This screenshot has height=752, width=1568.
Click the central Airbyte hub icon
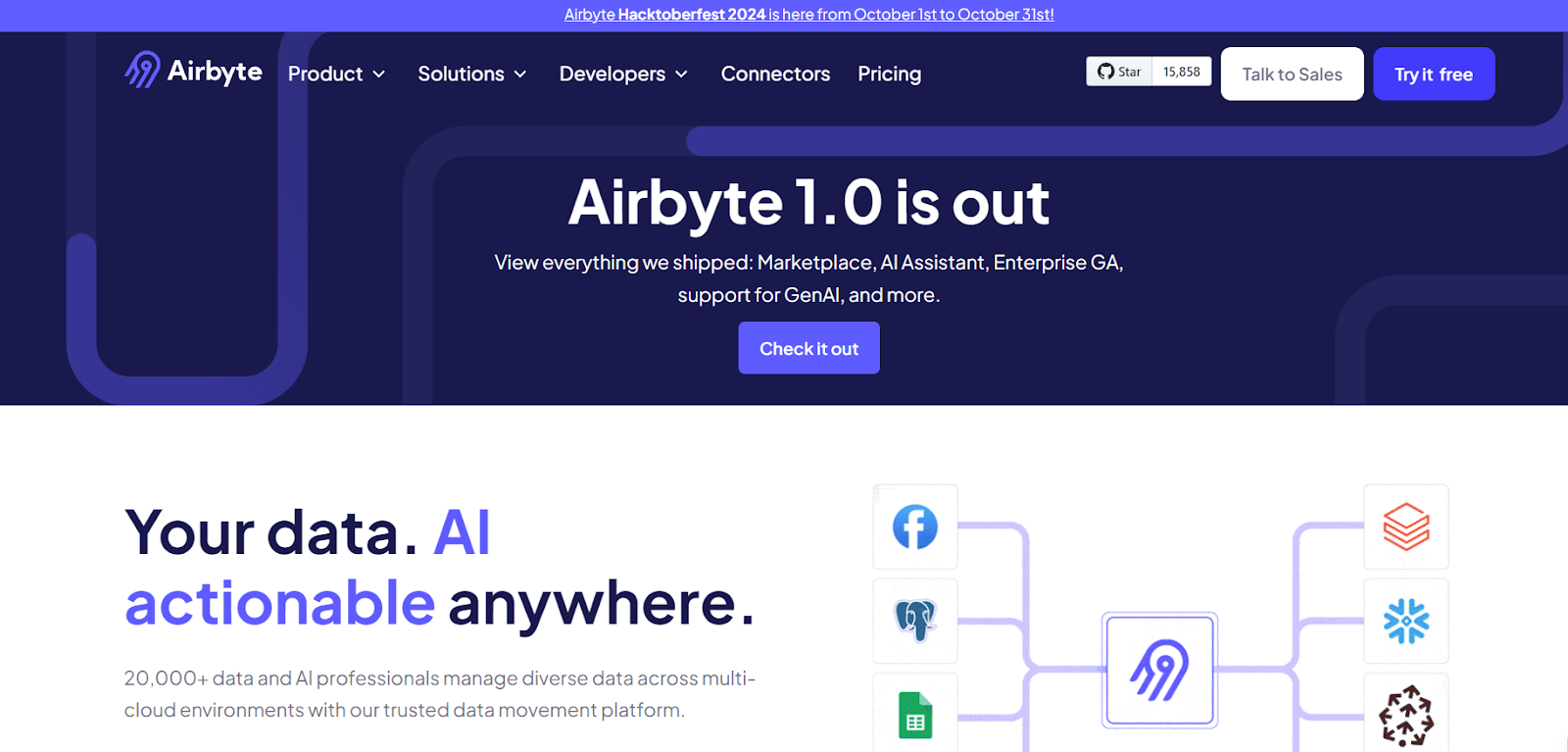pyautogui.click(x=1159, y=670)
